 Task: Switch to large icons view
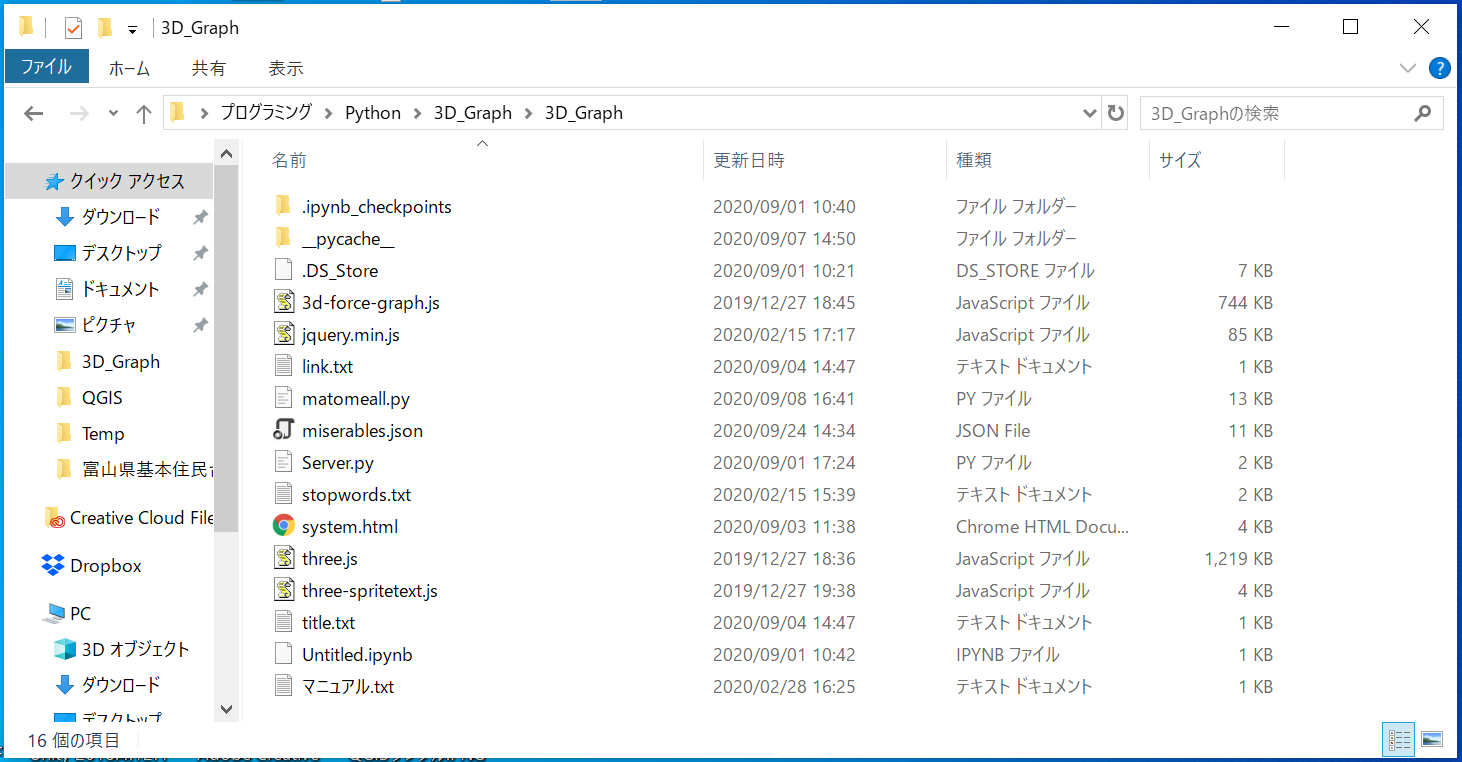pos(1432,739)
